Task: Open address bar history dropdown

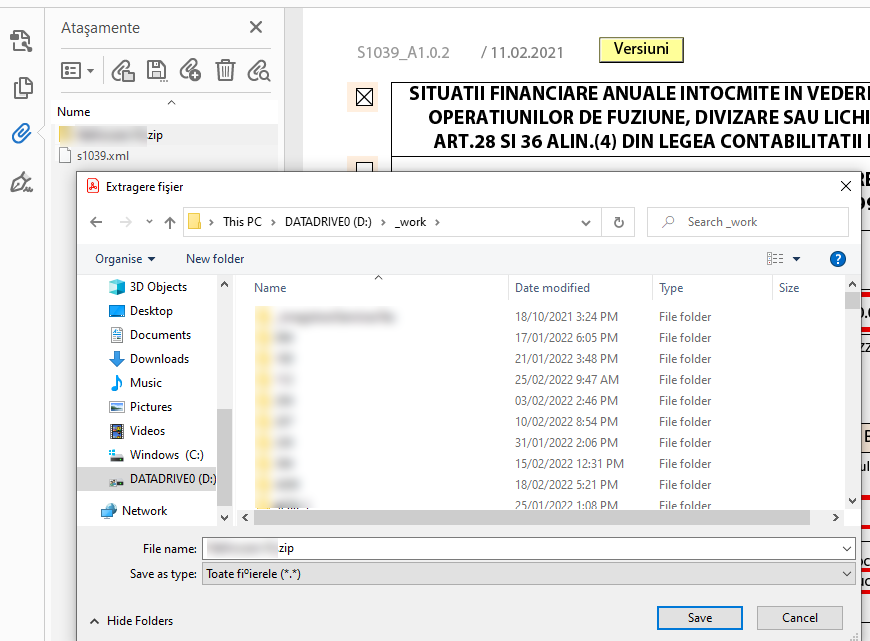Action: click(585, 223)
